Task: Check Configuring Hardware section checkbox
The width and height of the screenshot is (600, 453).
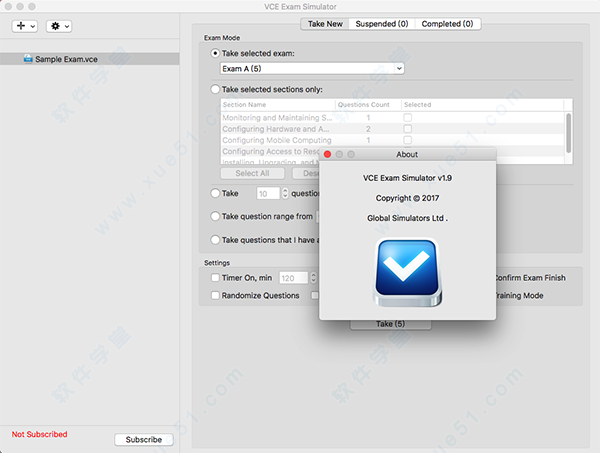Action: [408, 129]
